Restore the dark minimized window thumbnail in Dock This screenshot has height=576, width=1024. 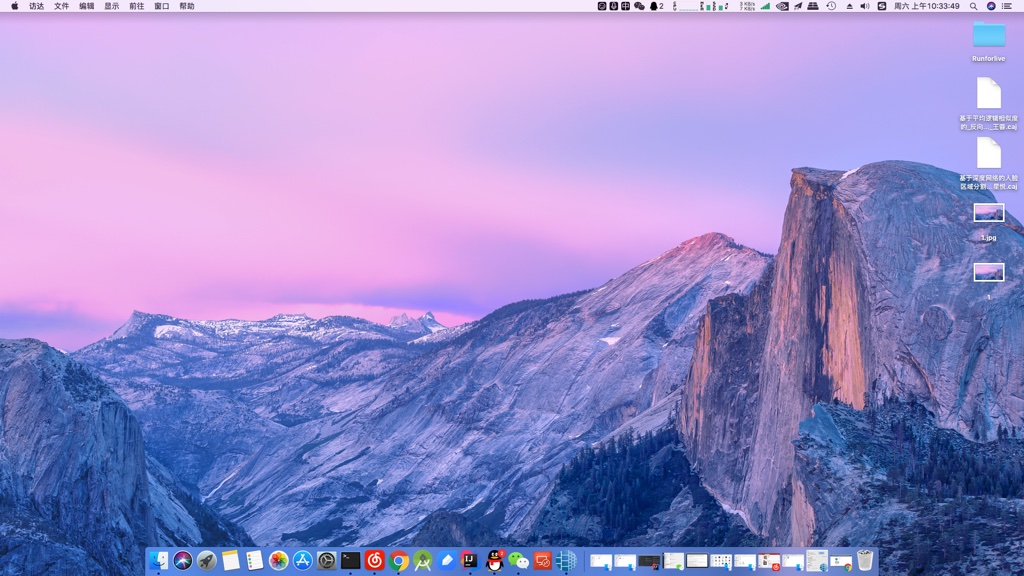click(x=649, y=561)
